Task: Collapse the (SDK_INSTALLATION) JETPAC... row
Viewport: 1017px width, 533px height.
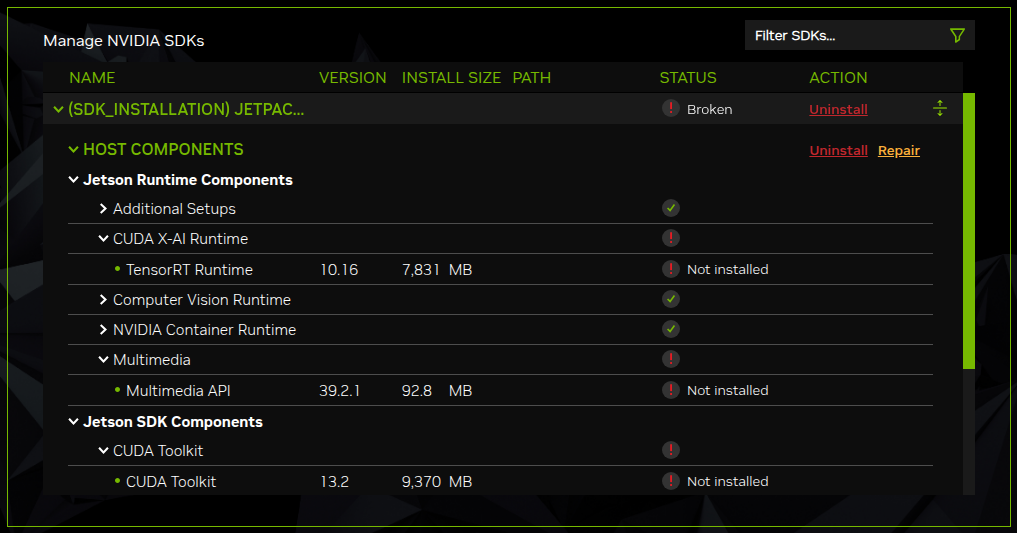Action: [58, 110]
